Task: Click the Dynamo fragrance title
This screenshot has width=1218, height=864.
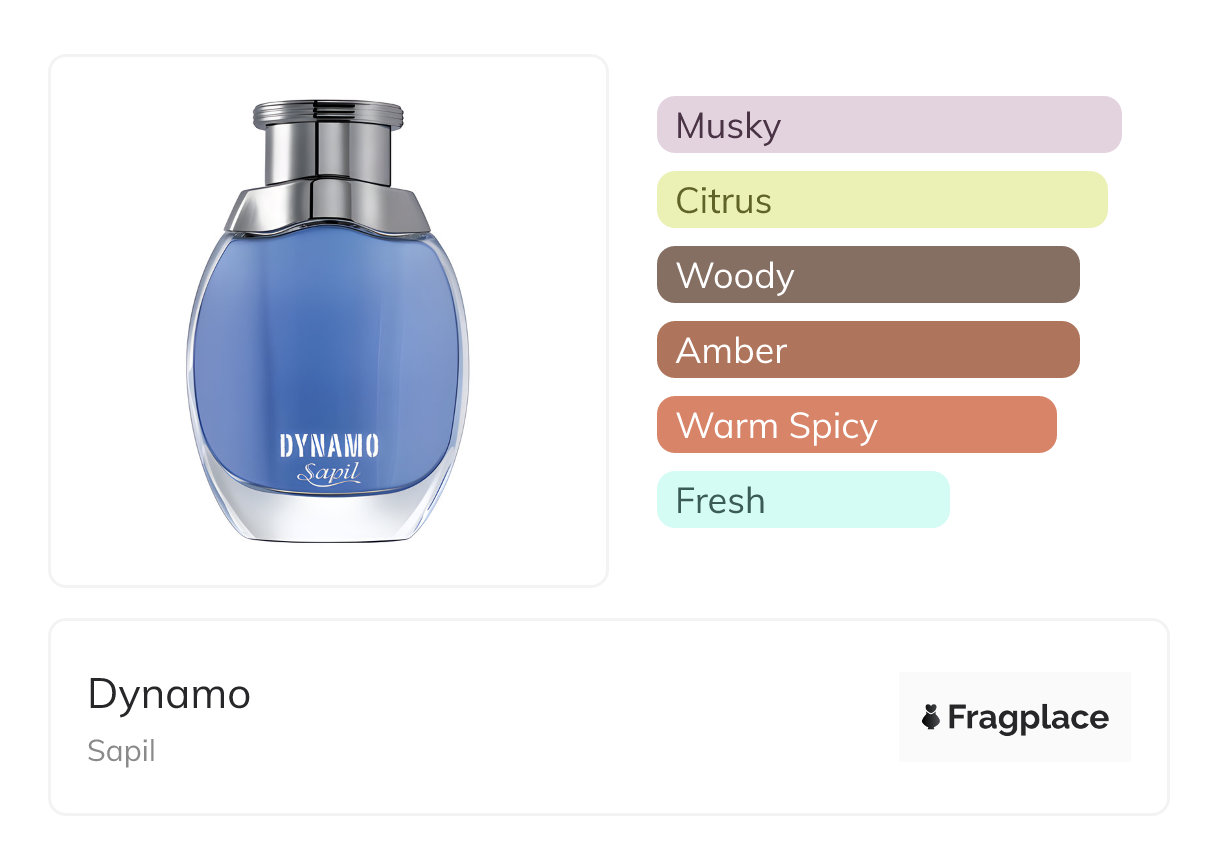Action: point(169,694)
